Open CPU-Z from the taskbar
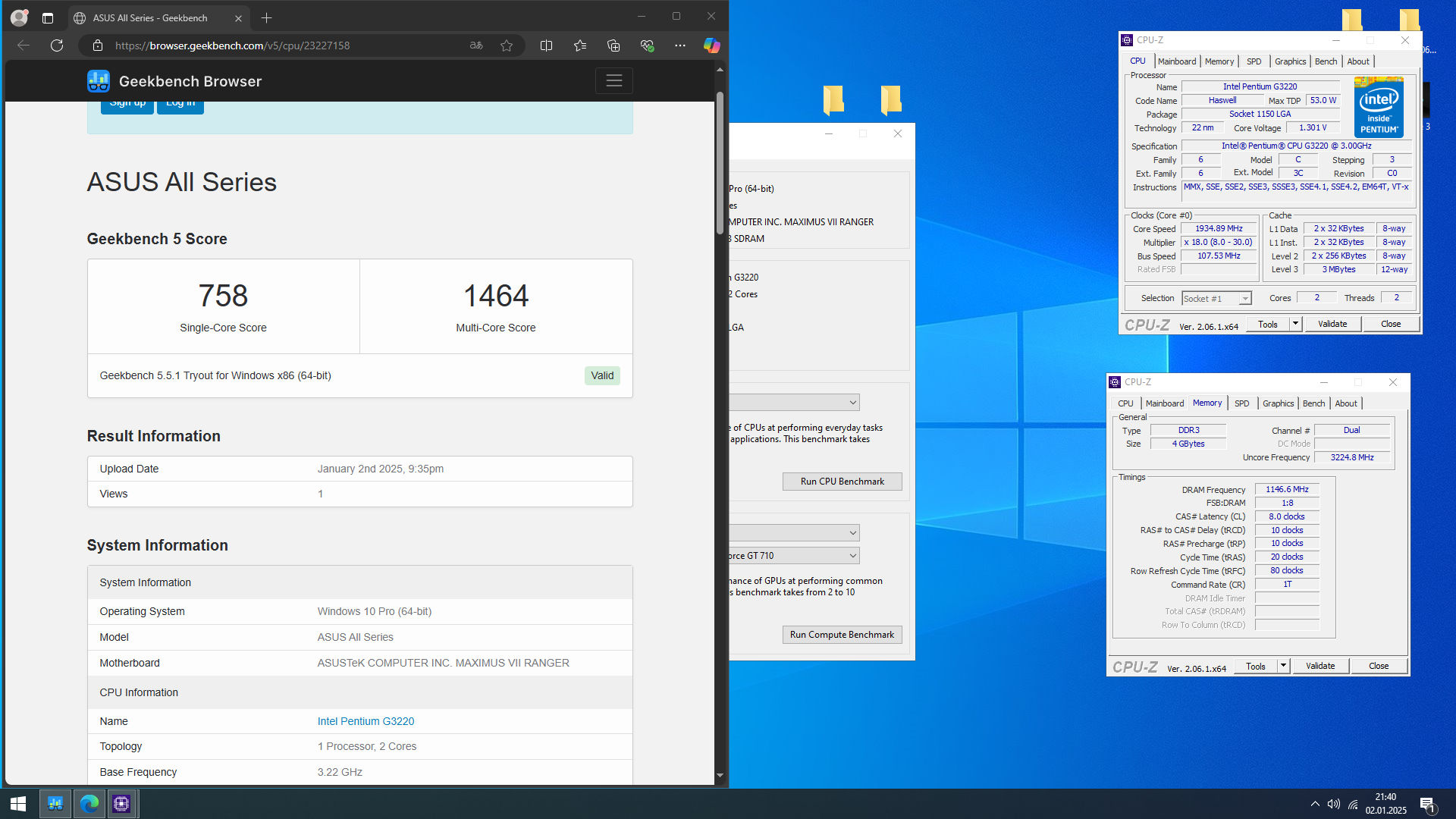The width and height of the screenshot is (1456, 819). point(121,804)
